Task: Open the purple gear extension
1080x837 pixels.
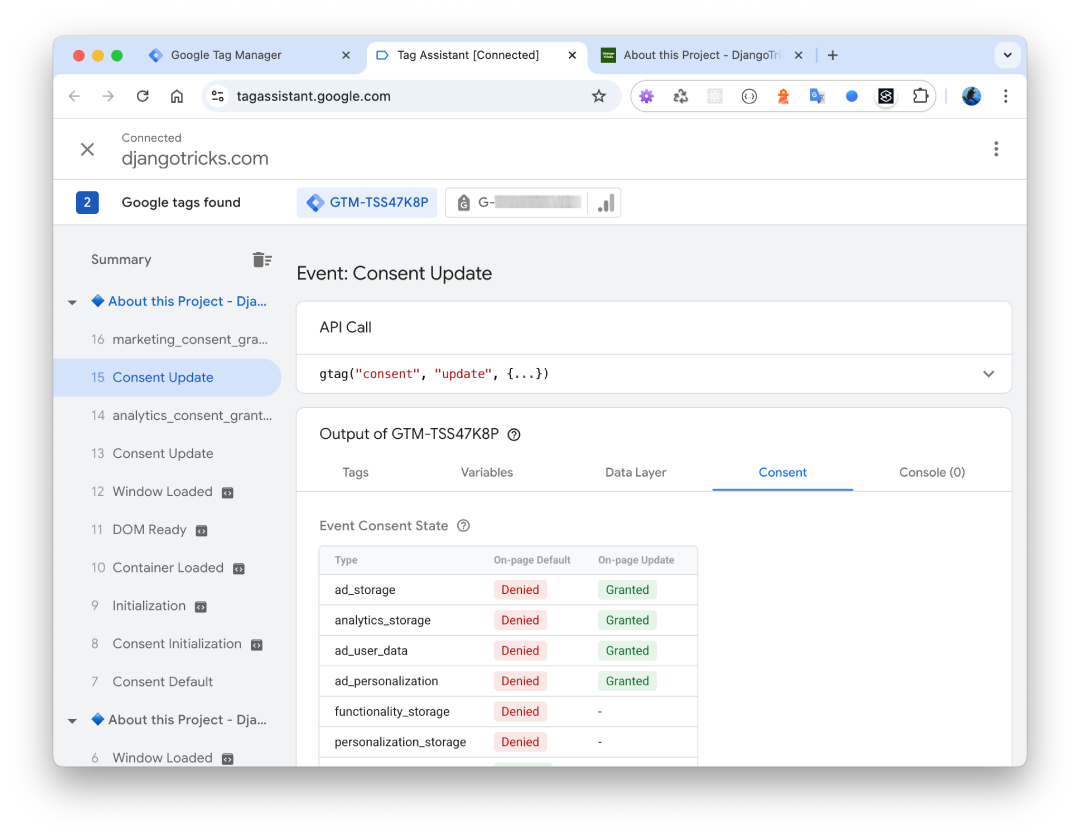Action: (646, 96)
